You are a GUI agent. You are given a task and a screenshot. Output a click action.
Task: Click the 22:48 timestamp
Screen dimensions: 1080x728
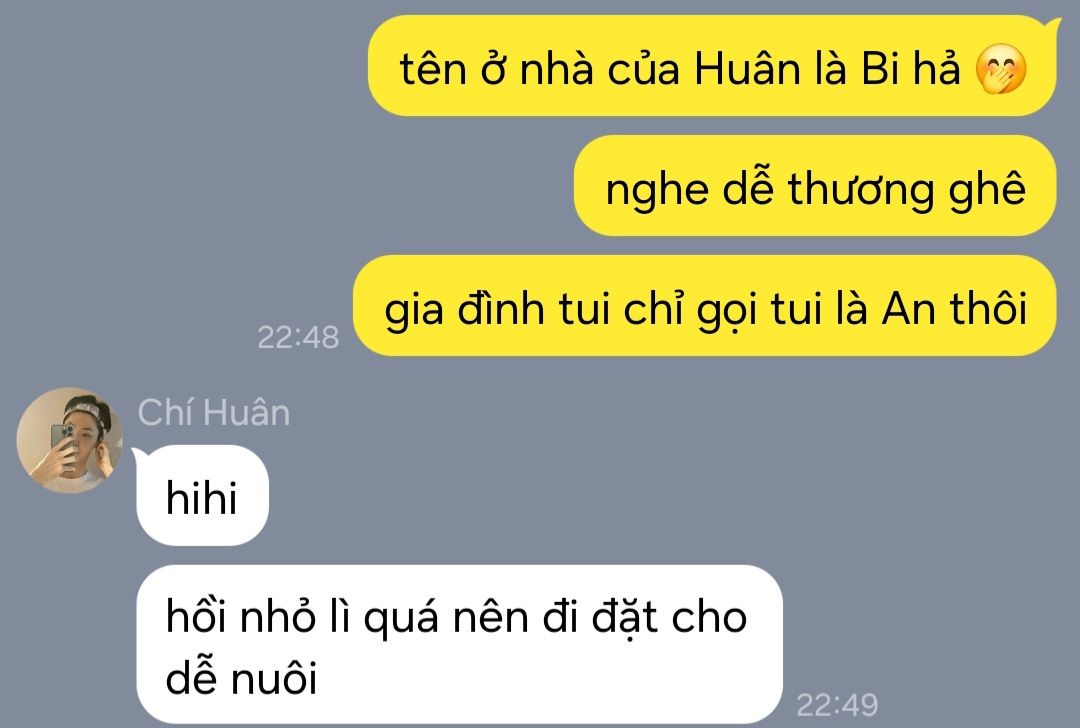coord(298,337)
